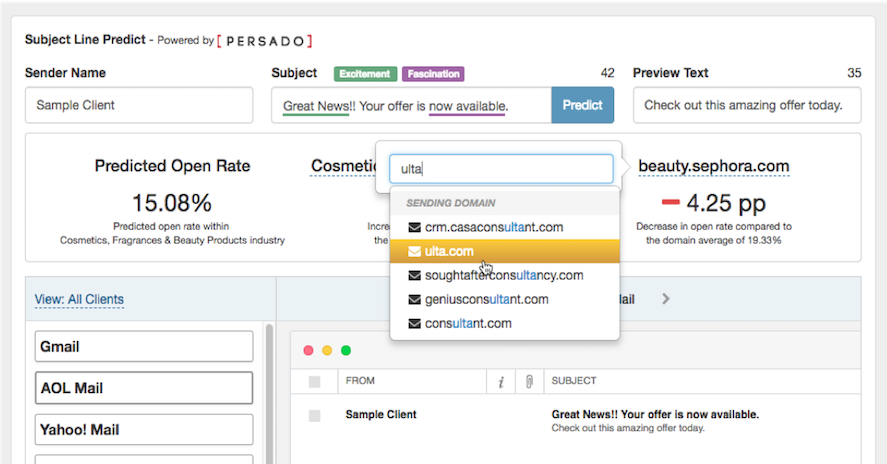The image size is (887, 464).
Task: Click the yellow minimize dot of preview window
Action: click(327, 350)
